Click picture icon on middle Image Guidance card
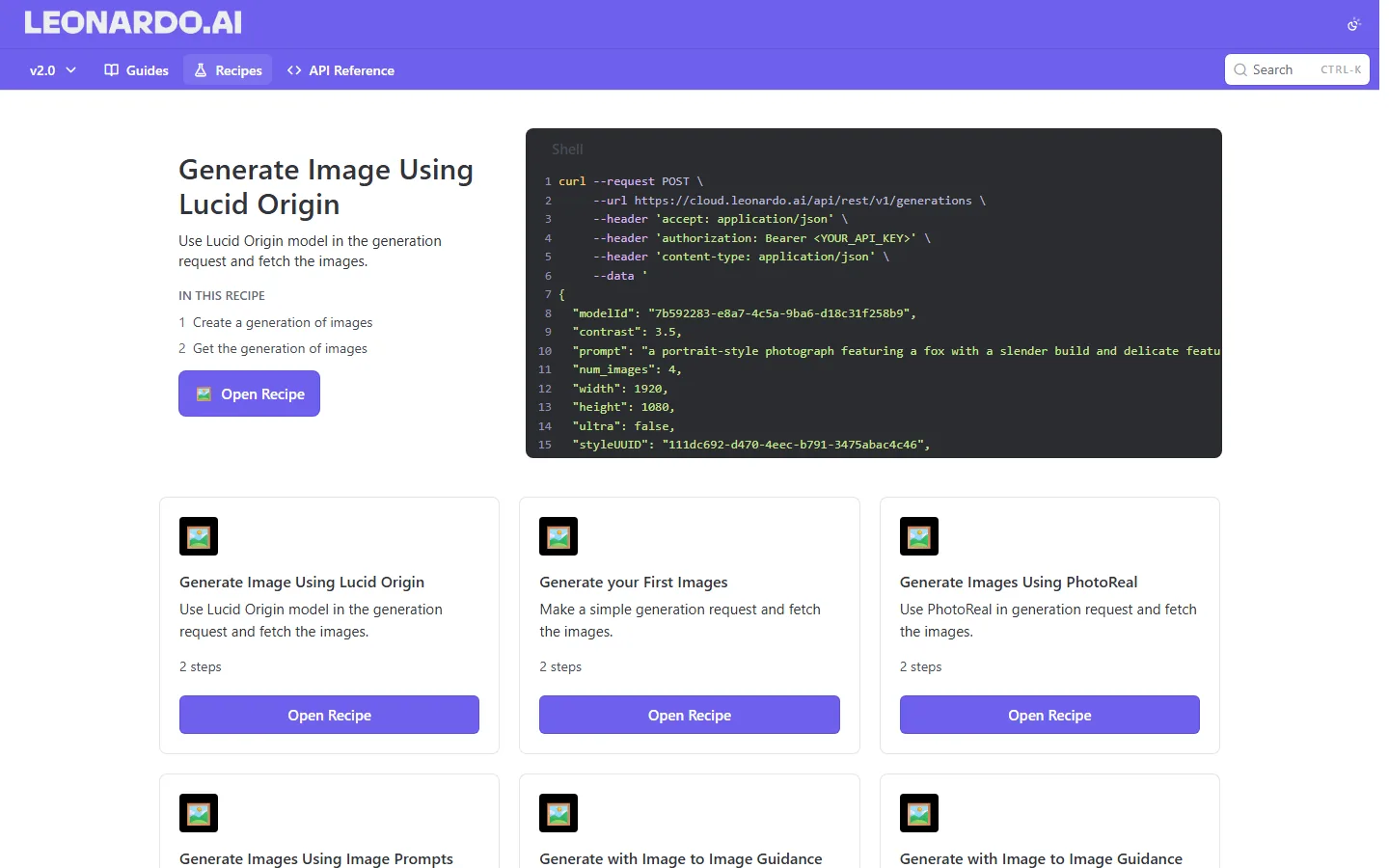 point(558,813)
